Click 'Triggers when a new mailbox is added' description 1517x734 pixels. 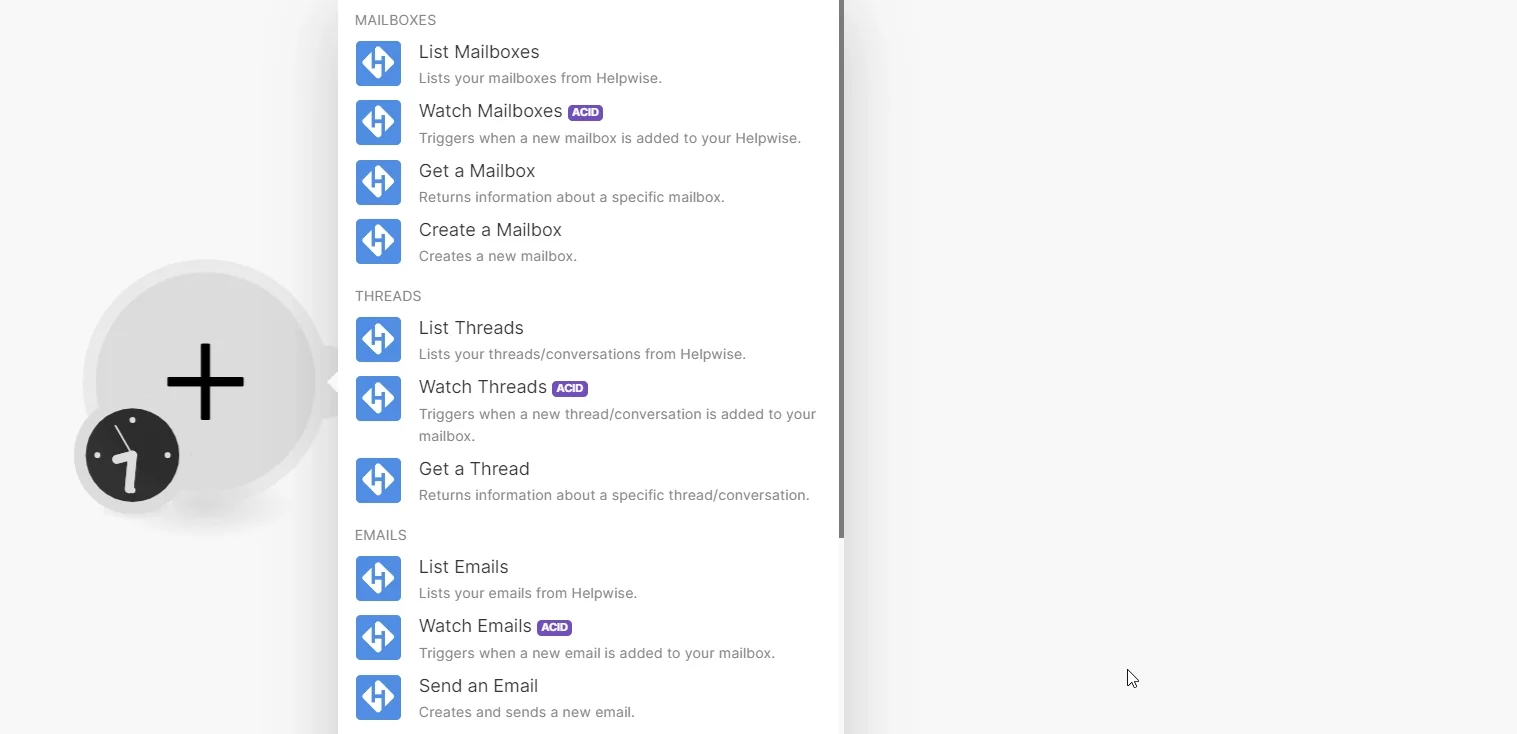click(x=610, y=138)
